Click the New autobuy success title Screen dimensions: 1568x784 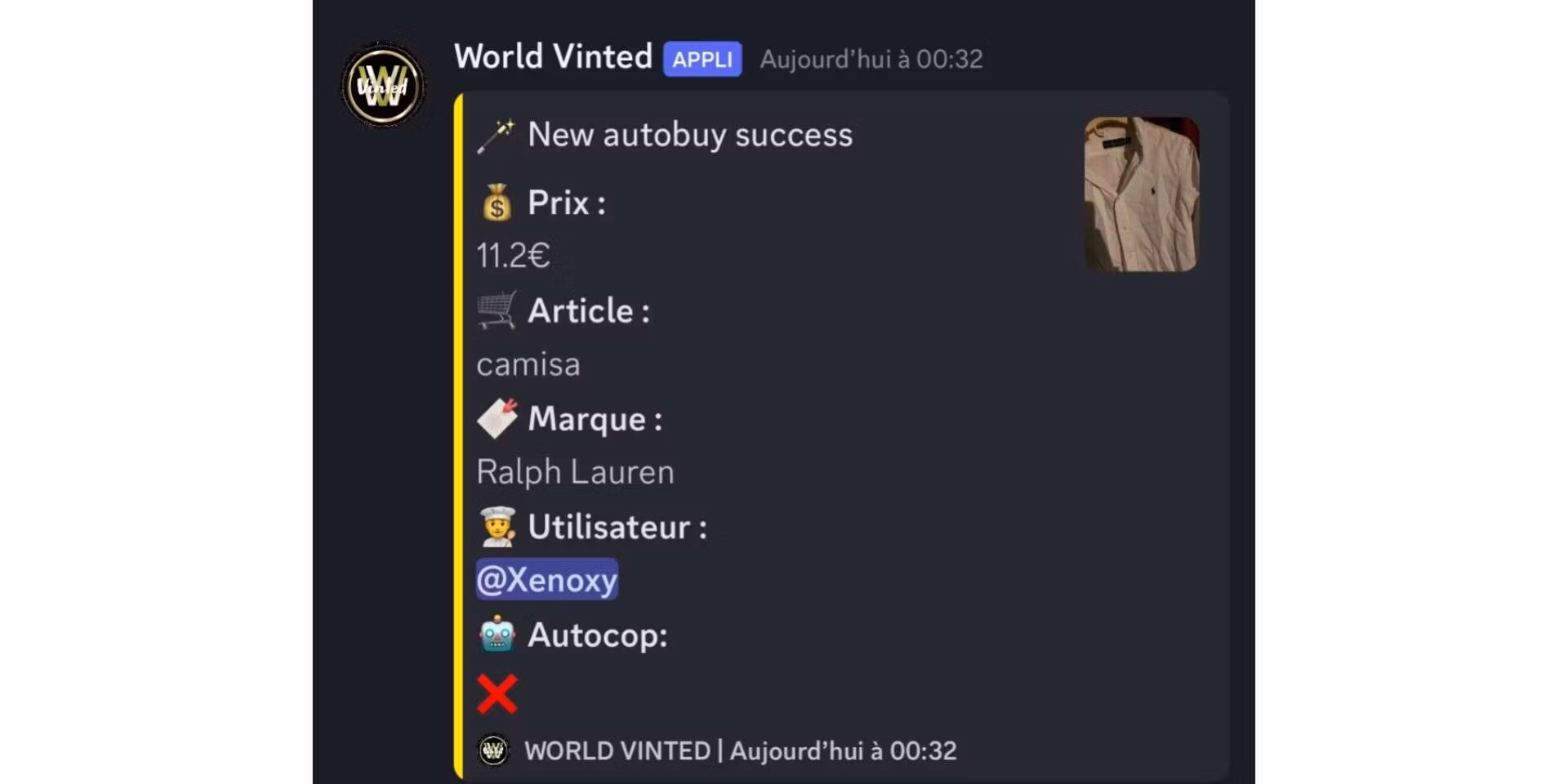click(690, 135)
